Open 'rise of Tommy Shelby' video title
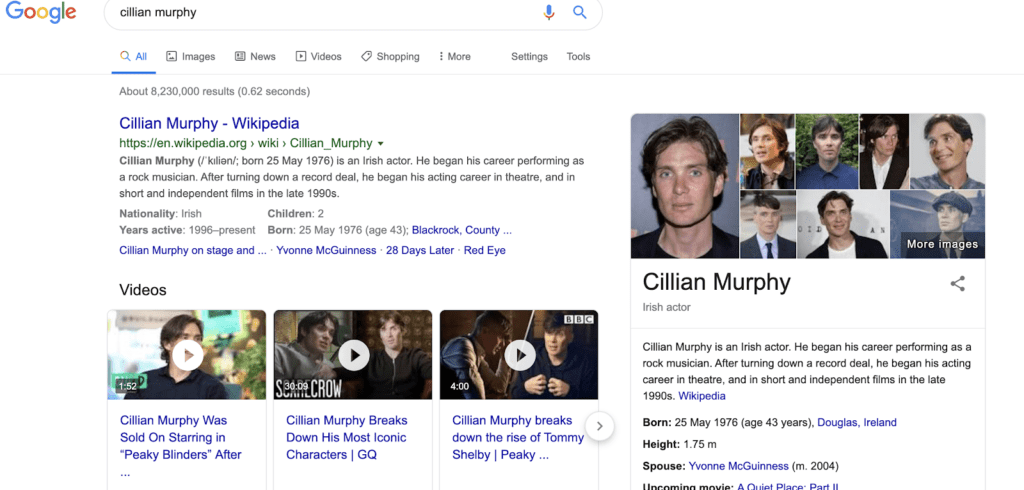The height and width of the screenshot is (490, 1024). click(518, 437)
